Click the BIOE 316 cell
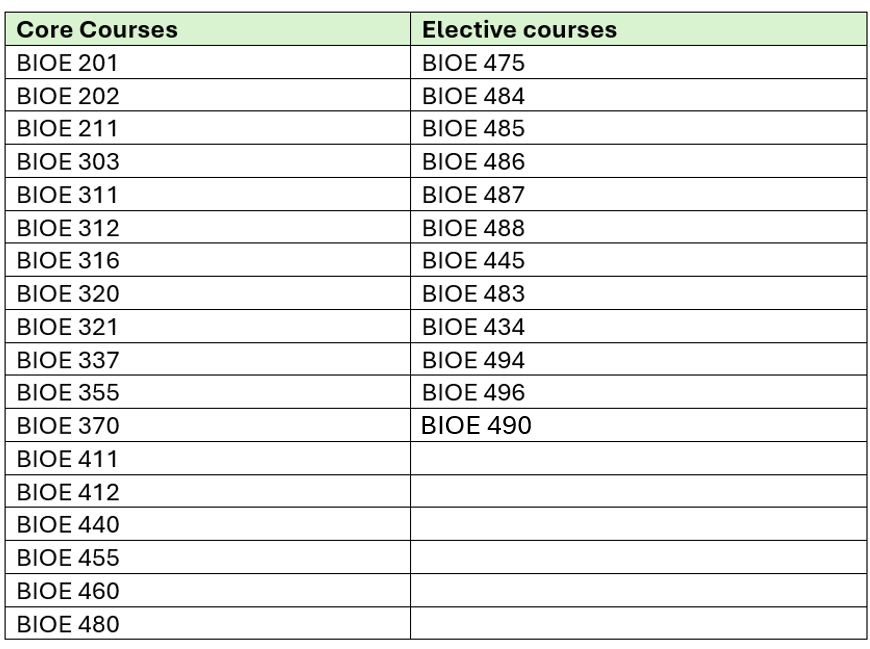Image resolution: width=870 pixels, height=649 pixels. tap(208, 260)
